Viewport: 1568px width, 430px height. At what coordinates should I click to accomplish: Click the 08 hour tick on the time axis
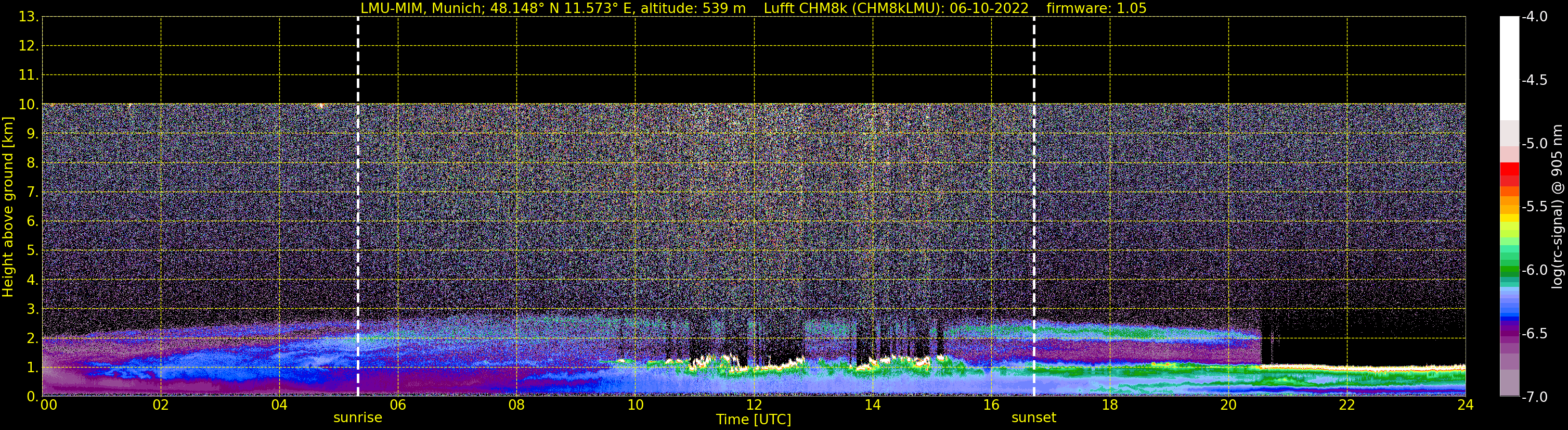pos(516,405)
